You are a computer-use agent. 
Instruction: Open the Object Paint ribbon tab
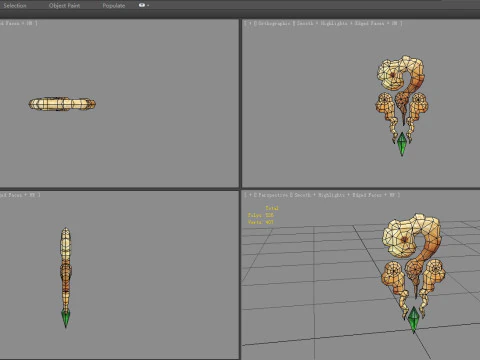coord(64,6)
